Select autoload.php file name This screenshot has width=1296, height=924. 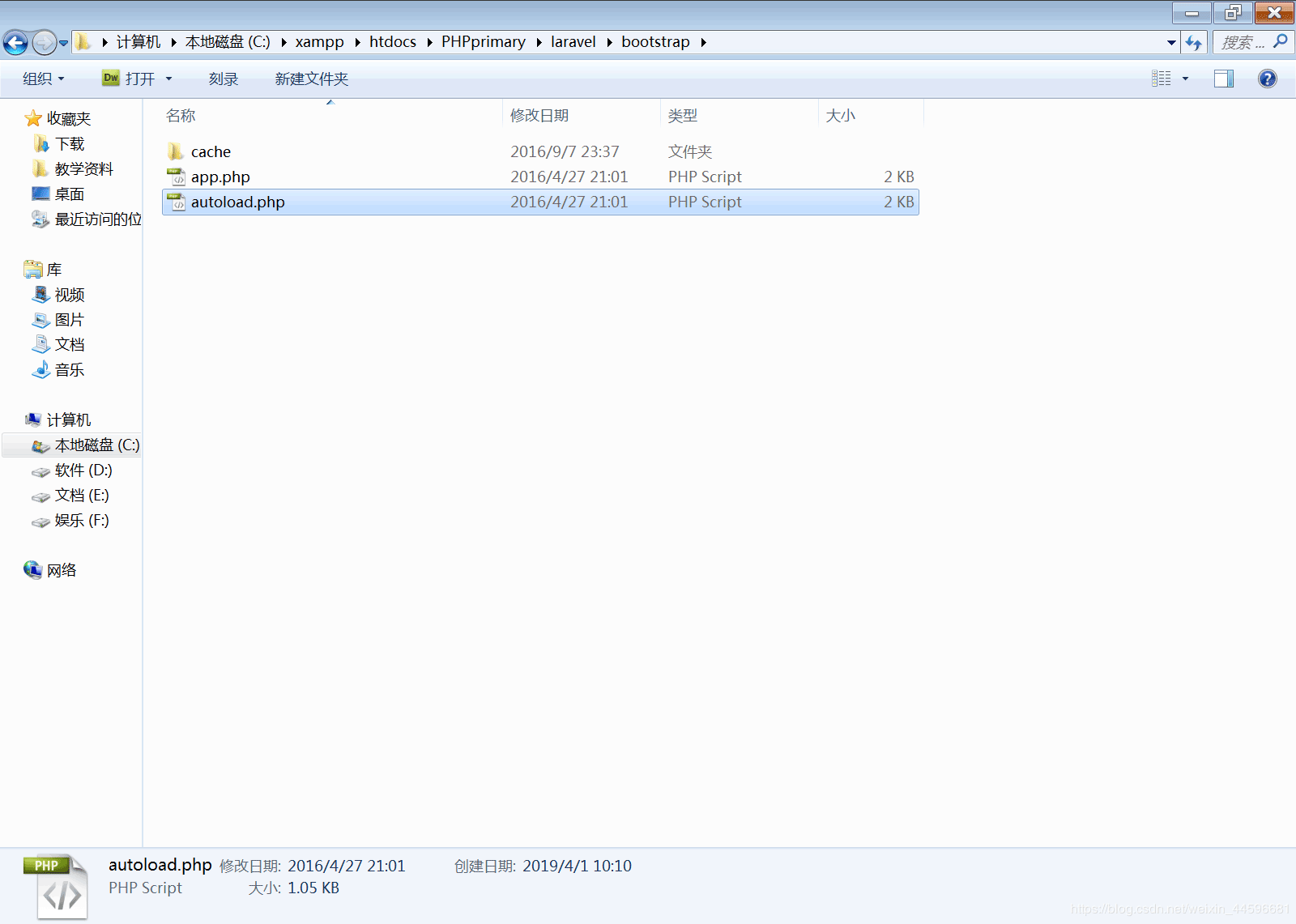pos(238,202)
